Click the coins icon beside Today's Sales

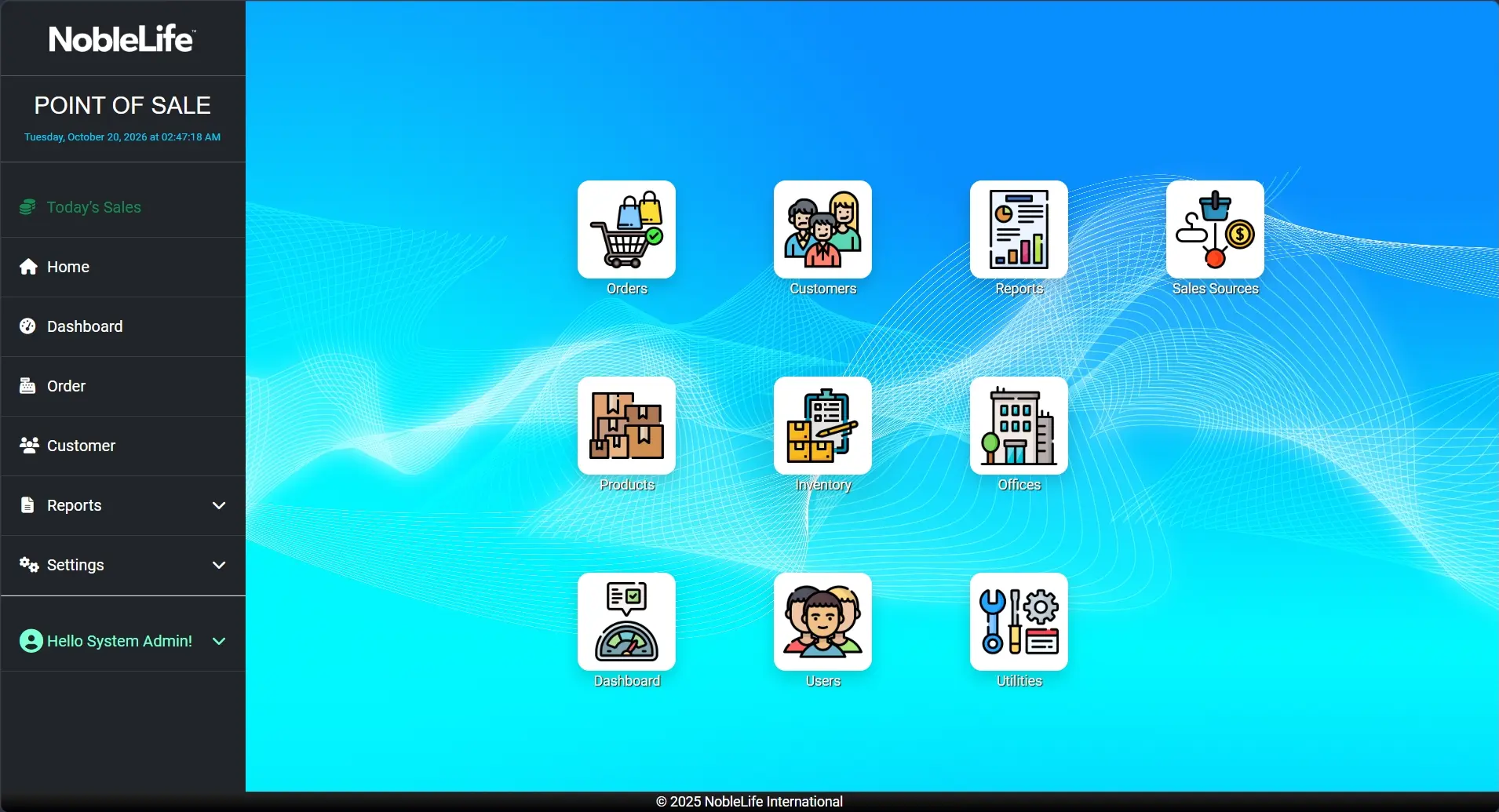(x=27, y=207)
